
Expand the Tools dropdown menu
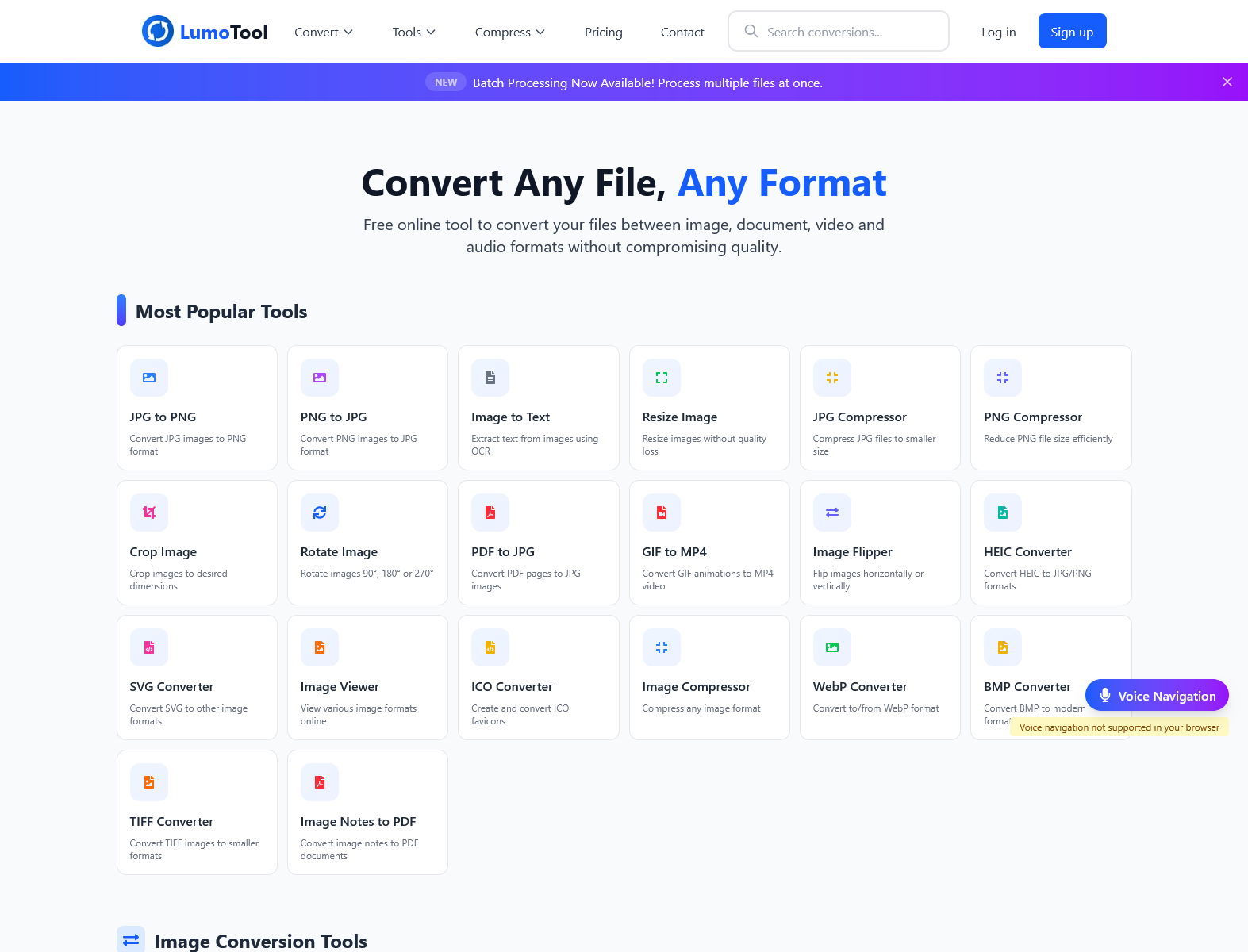click(x=414, y=32)
